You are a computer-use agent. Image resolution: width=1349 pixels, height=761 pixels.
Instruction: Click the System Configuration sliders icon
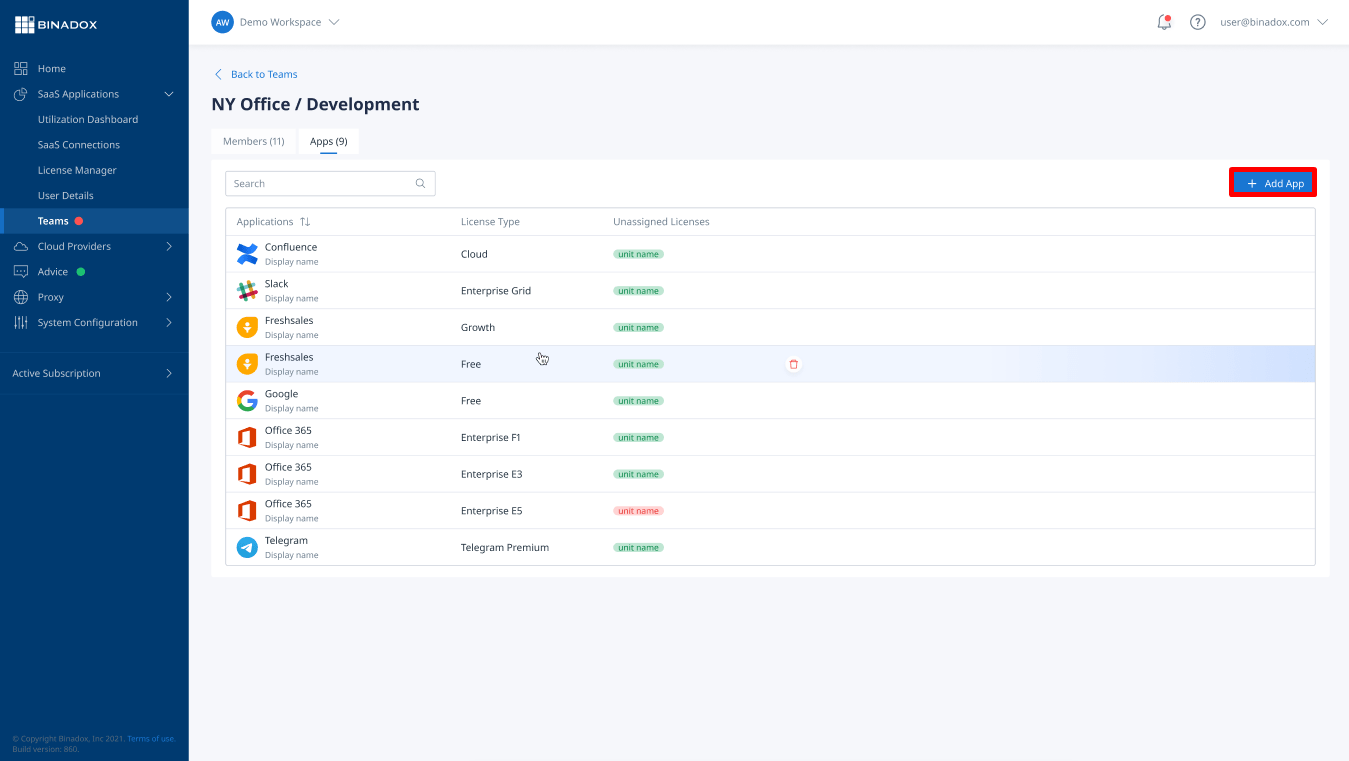click(20, 323)
